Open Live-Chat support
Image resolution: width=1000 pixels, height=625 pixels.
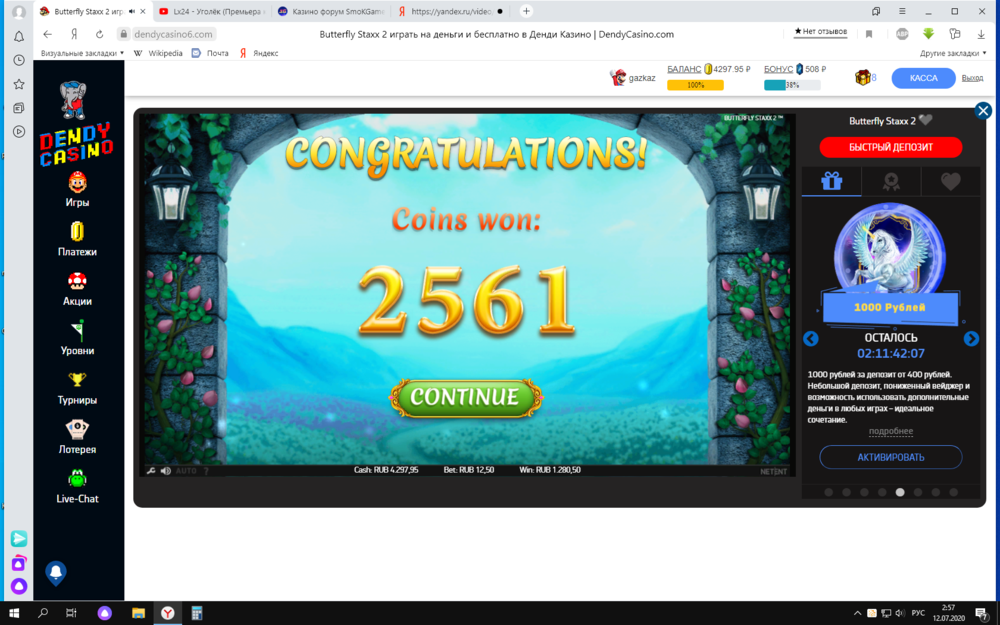pos(77,487)
